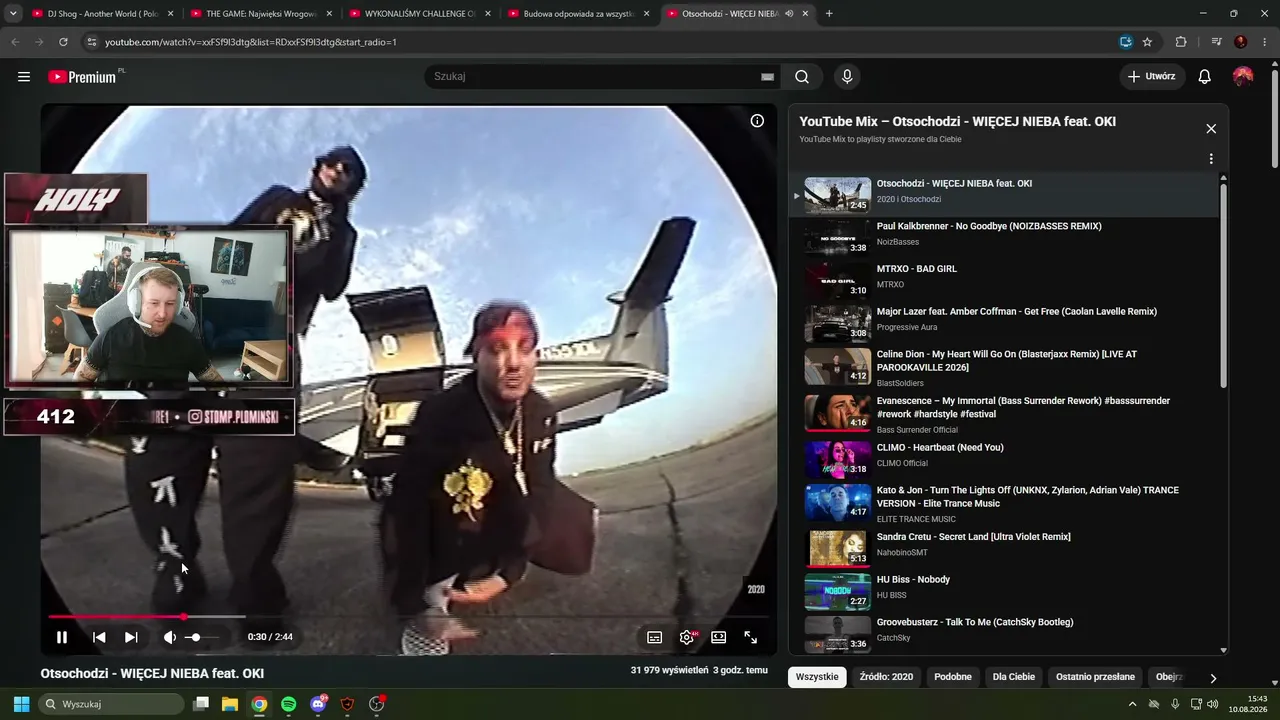The height and width of the screenshot is (720, 1280).
Task: Open the Utwórz create menu
Action: 1152,76
